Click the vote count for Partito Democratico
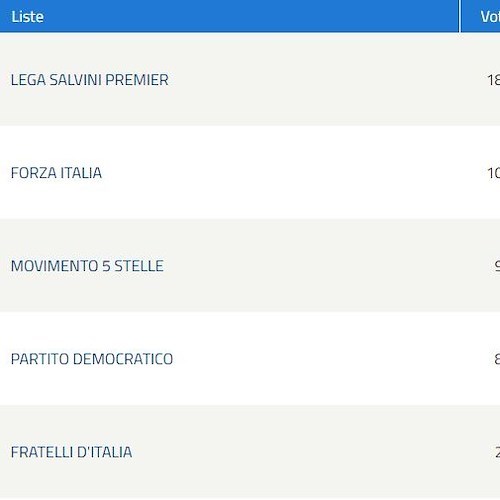 497,359
